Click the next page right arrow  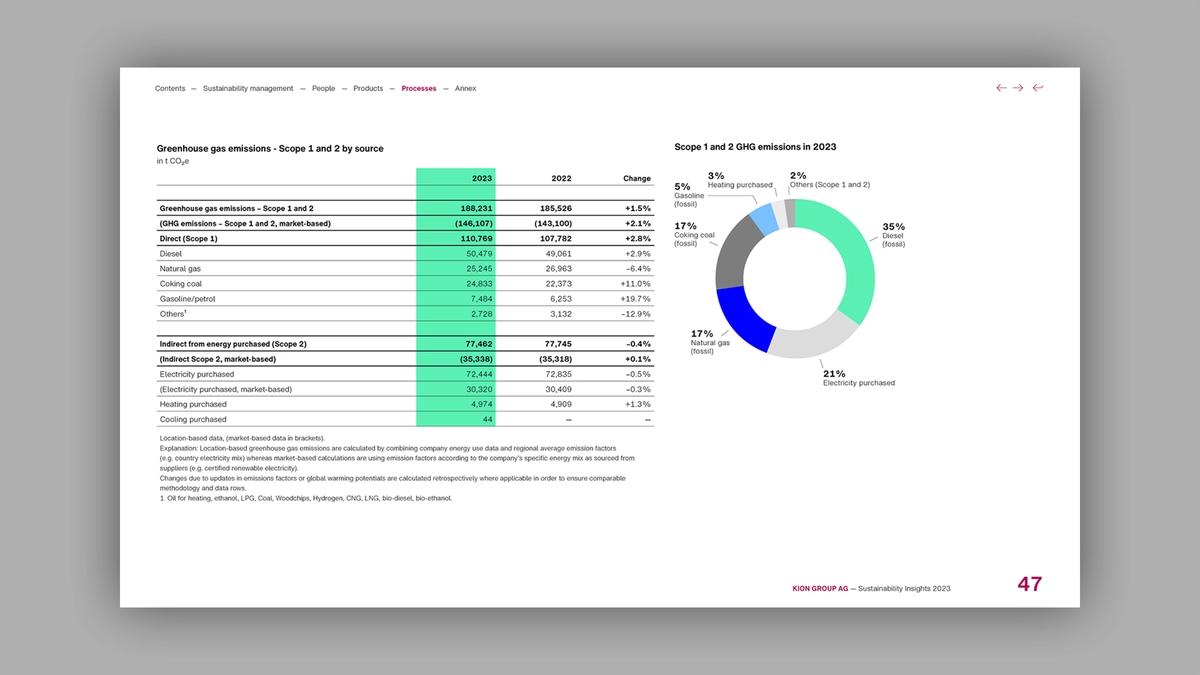pos(1018,88)
